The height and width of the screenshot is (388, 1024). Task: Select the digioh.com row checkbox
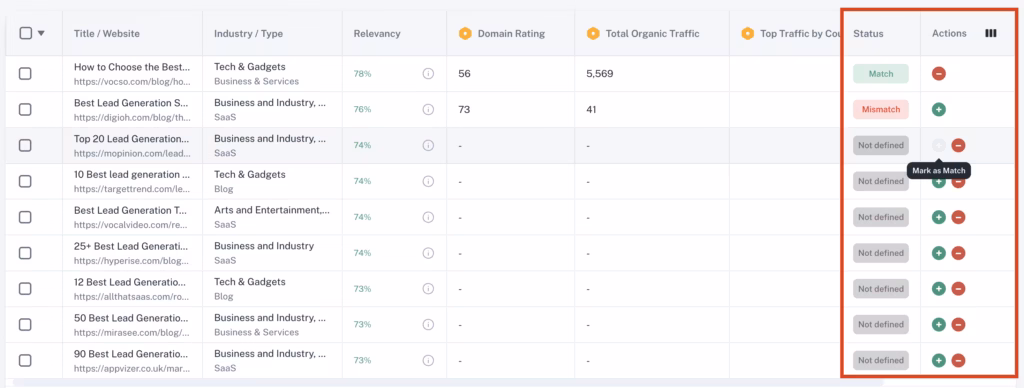(25, 110)
